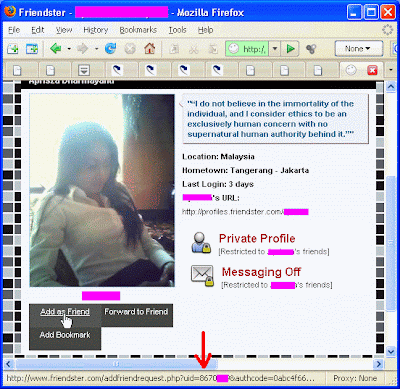Click the horizontal scrollbar left arrow
The image size is (400, 389).
point(9,364)
